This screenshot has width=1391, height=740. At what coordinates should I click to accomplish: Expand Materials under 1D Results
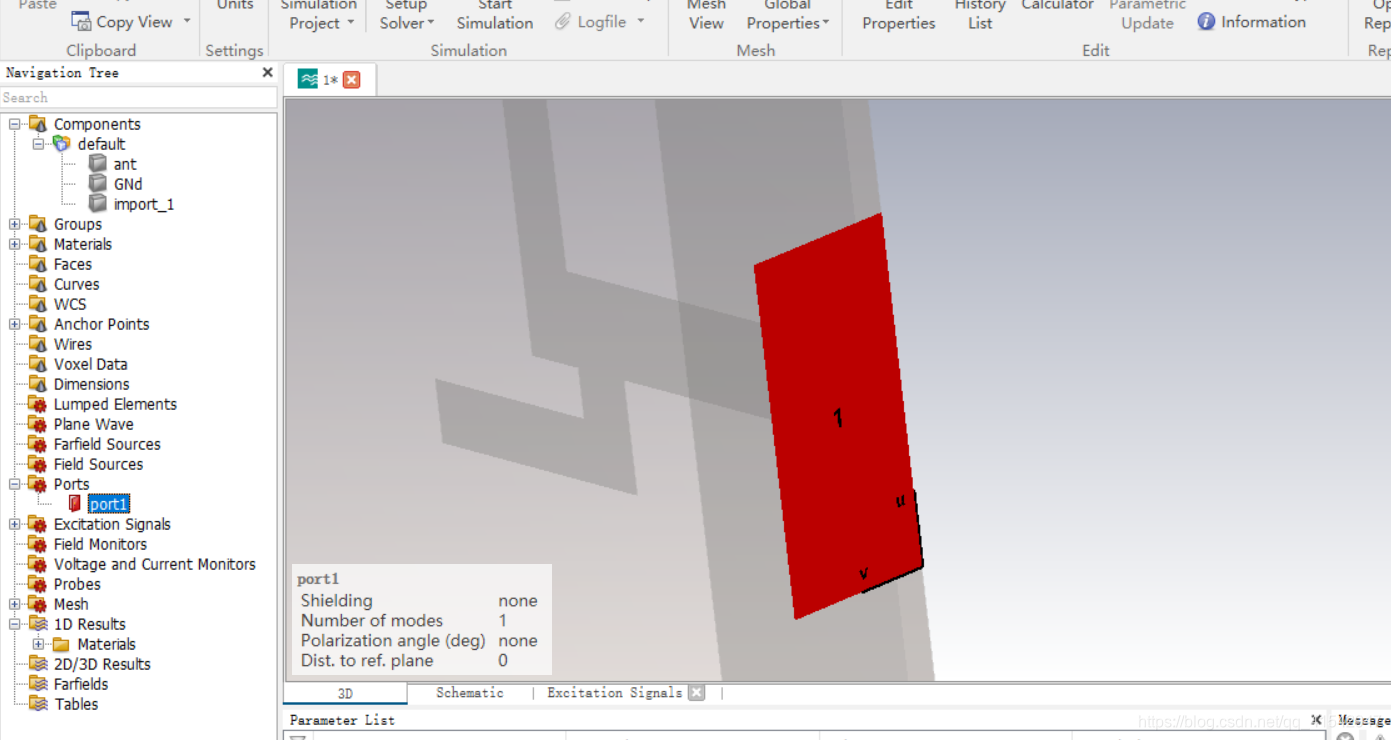(38, 644)
